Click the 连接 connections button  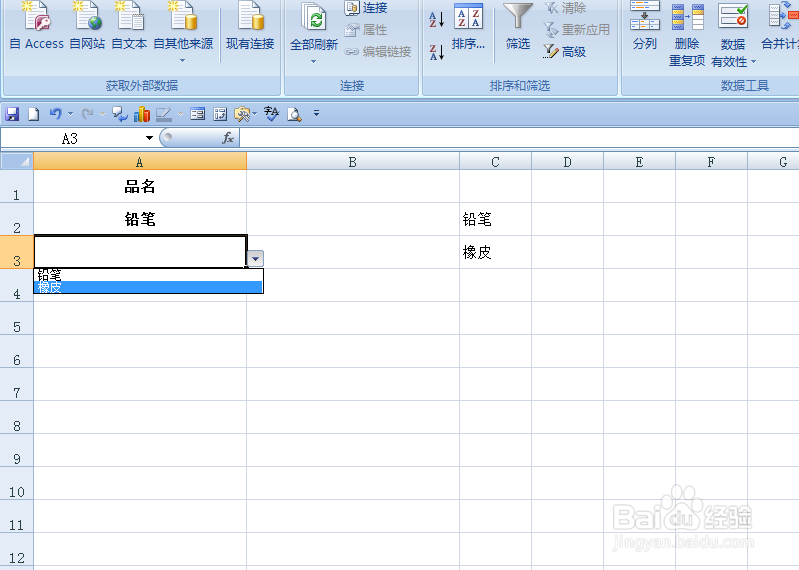(366, 8)
